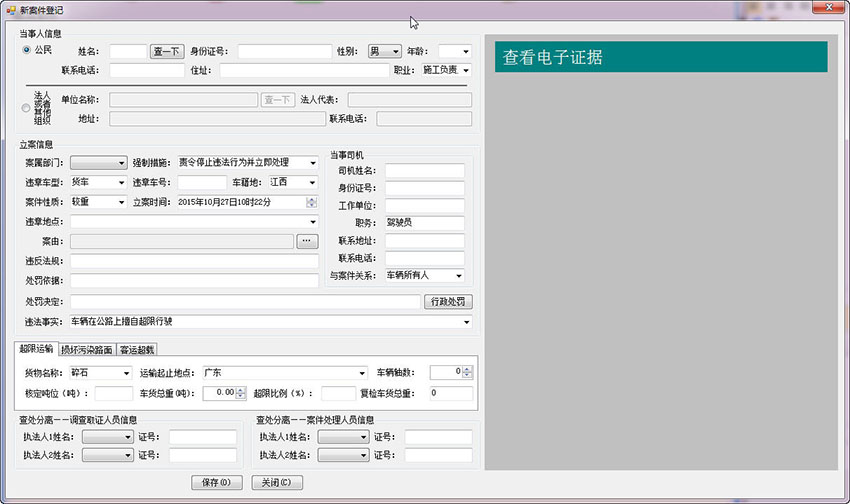Click the 关闭(C) button
This screenshot has height=504, width=850.
[277, 482]
